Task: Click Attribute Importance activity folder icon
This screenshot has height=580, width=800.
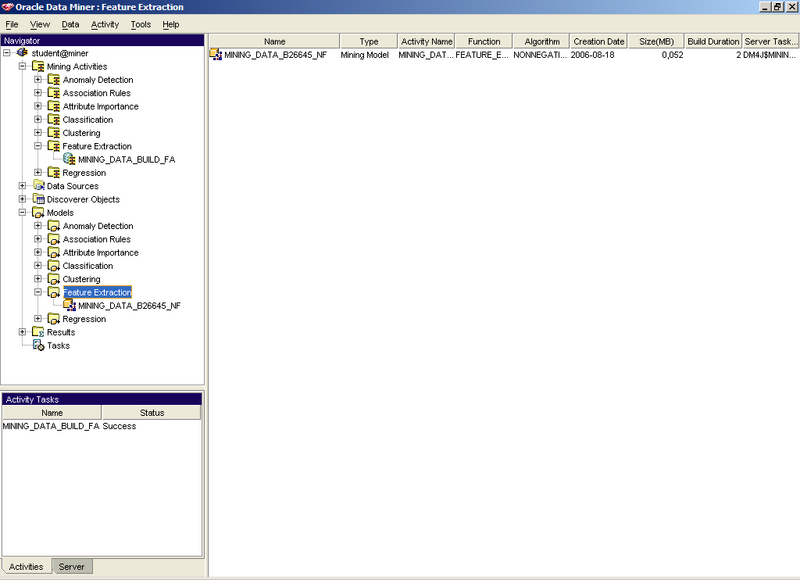Action: click(x=54, y=106)
